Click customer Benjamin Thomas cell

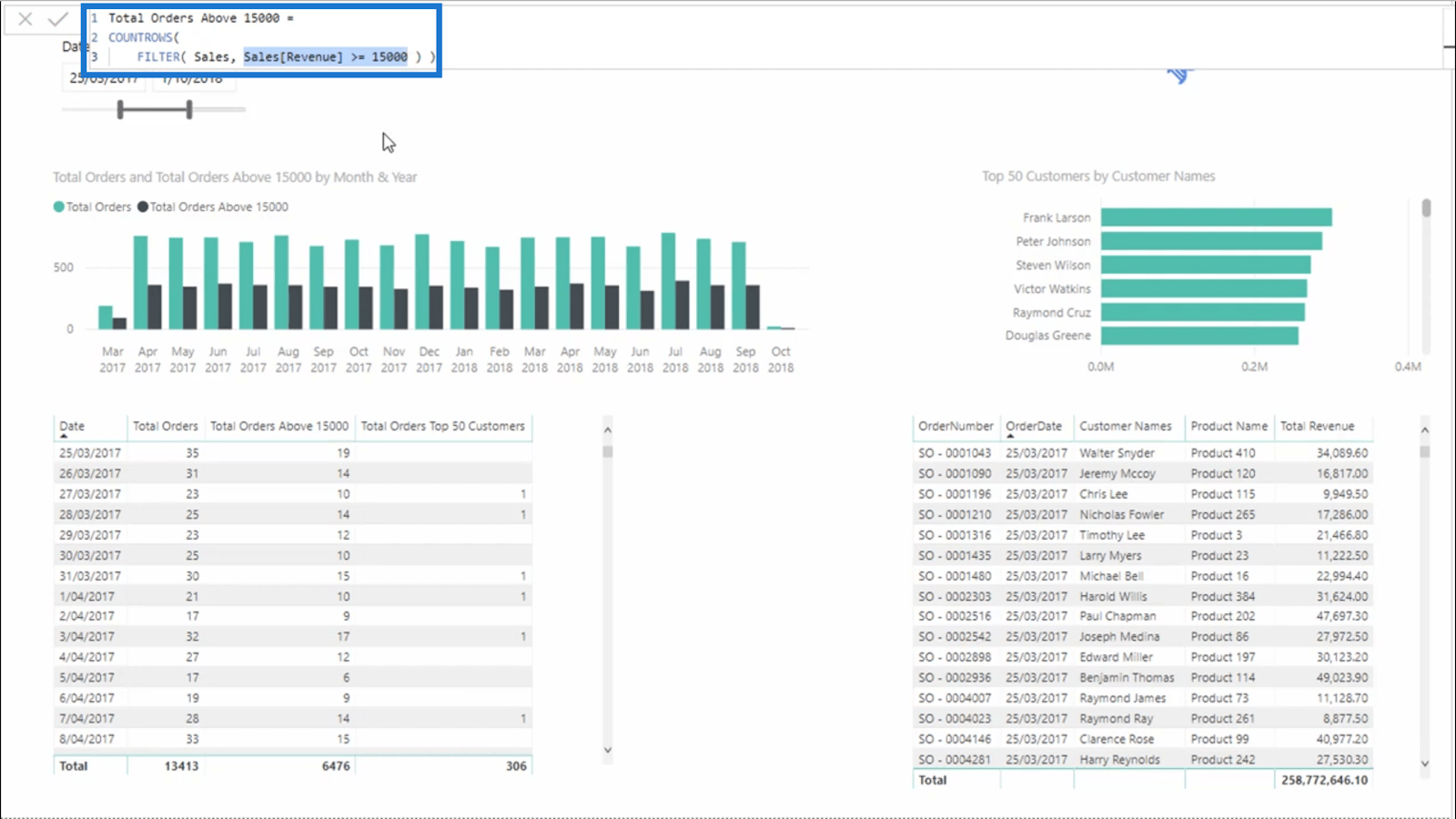1127,678
